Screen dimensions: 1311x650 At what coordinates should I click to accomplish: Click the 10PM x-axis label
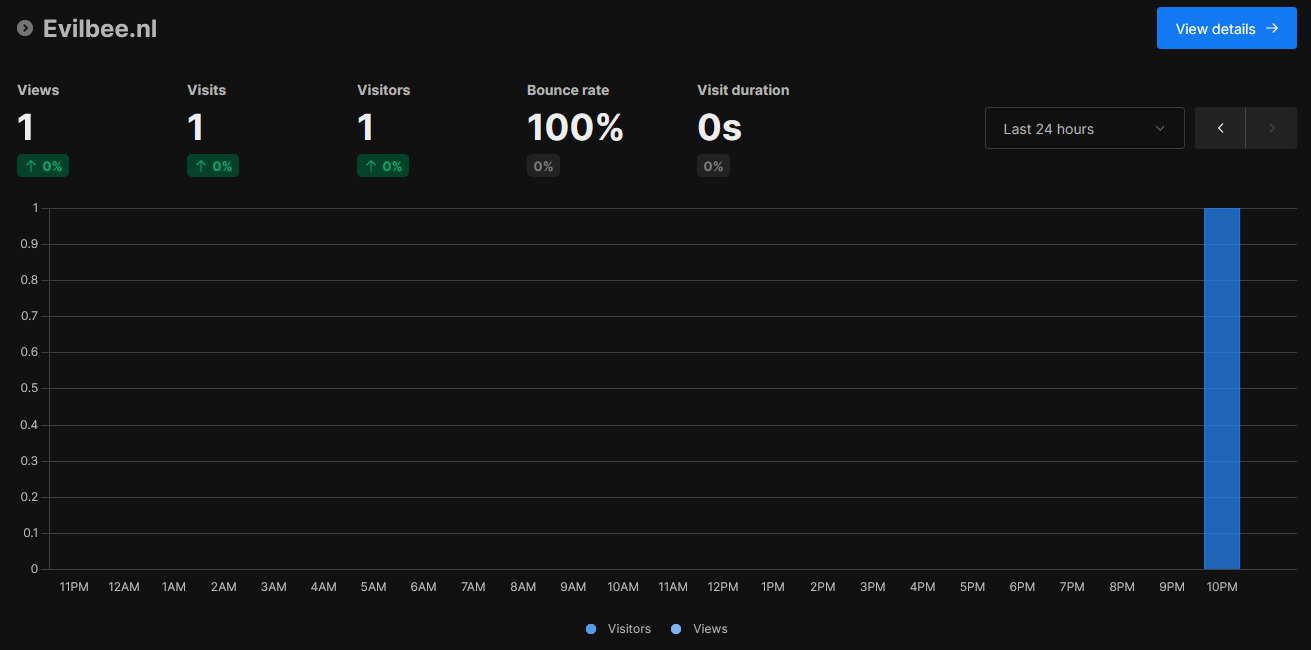click(1222, 587)
